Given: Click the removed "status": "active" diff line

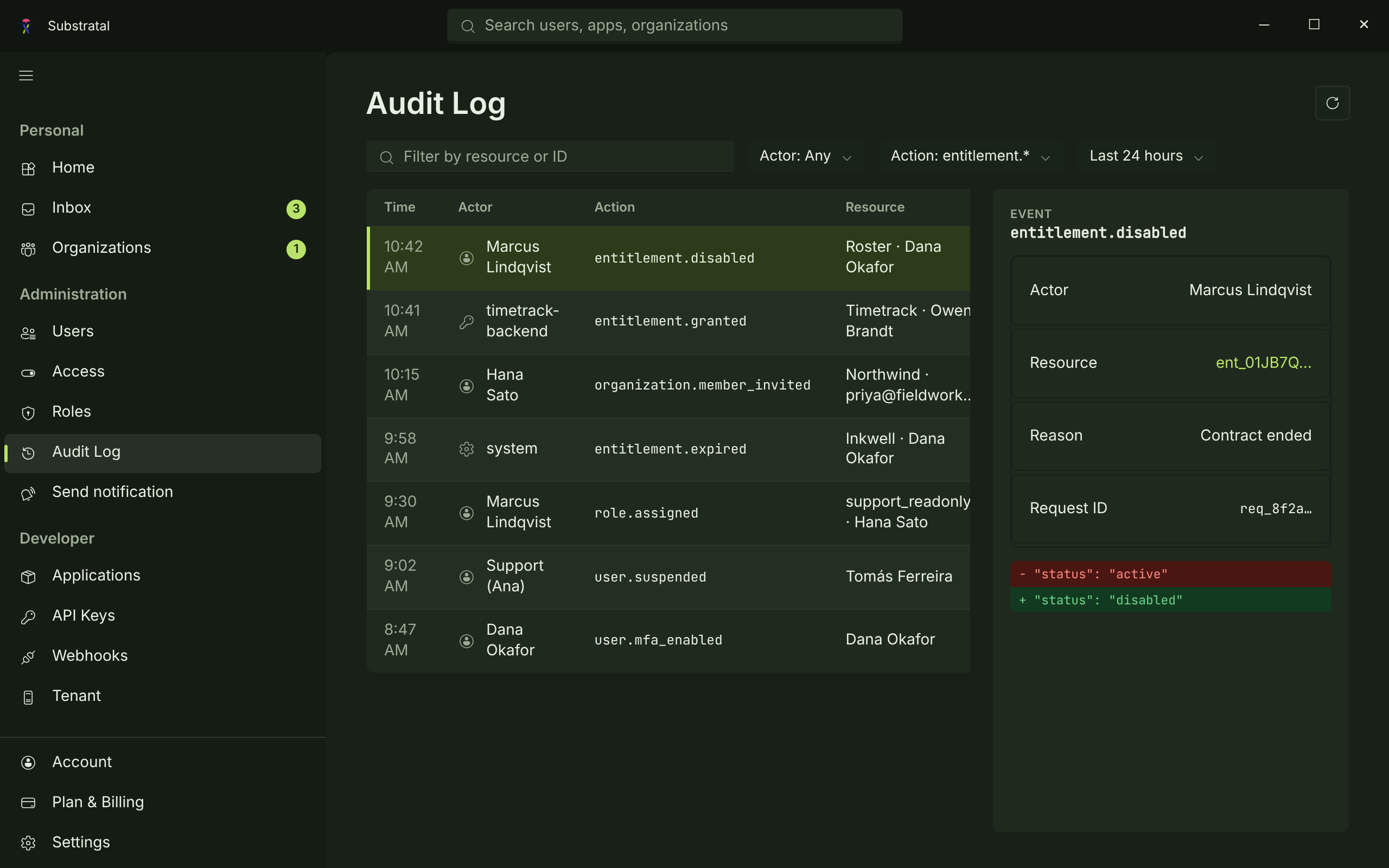Looking at the screenshot, I should pos(1170,574).
